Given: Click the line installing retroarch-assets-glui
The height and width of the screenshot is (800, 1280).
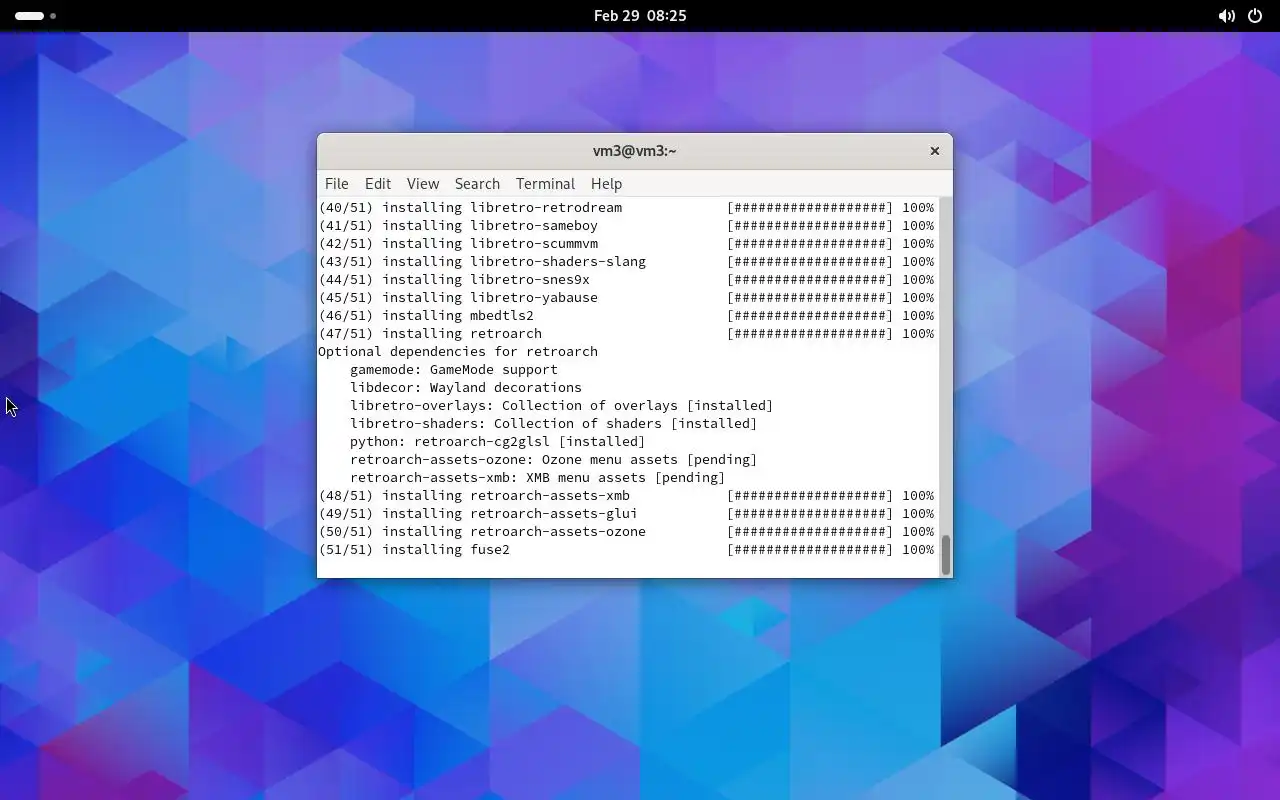Looking at the screenshot, I should tap(626, 514).
